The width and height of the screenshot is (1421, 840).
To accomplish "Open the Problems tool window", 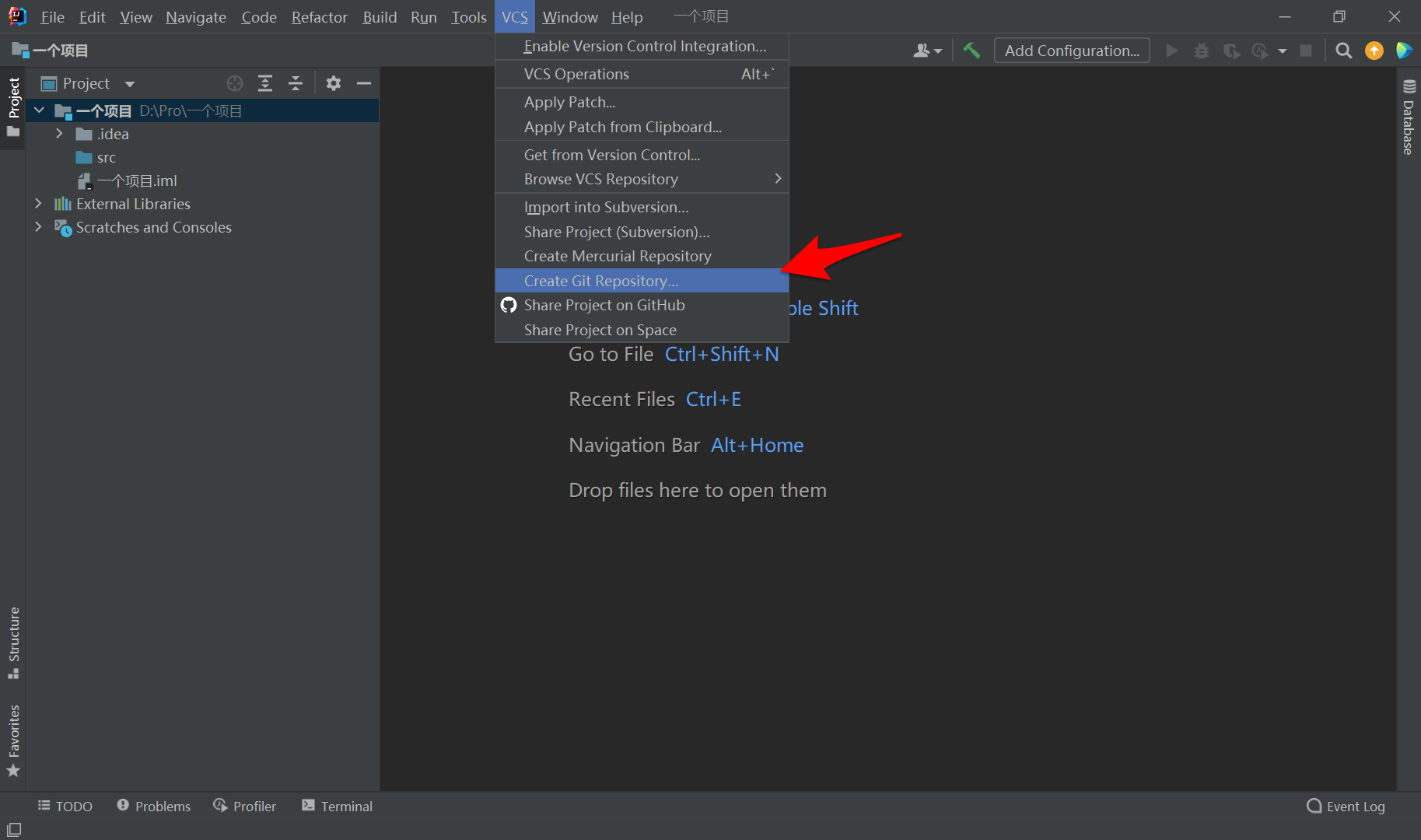I will pos(154,806).
